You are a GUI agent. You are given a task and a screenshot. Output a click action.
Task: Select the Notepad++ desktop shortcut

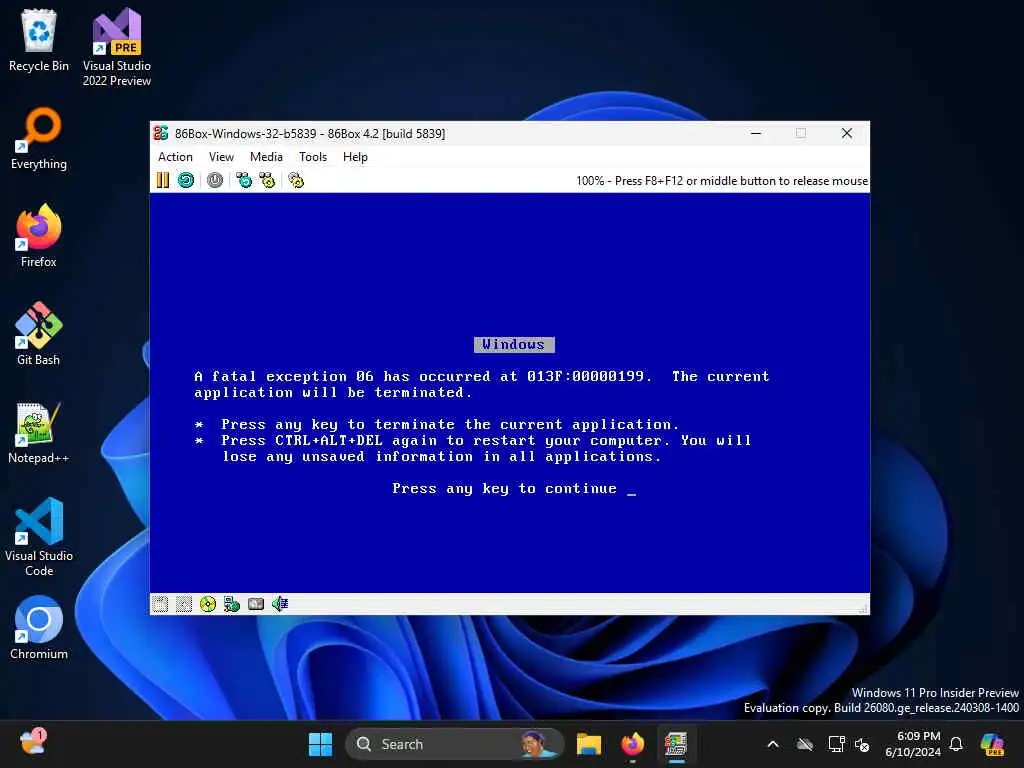pyautogui.click(x=39, y=432)
